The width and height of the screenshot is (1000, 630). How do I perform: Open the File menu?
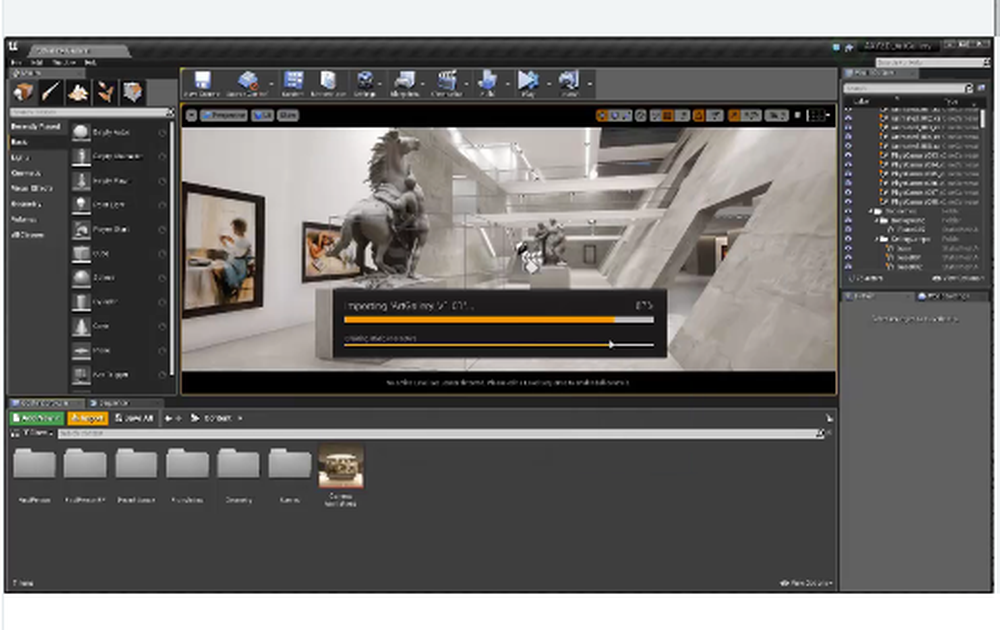tap(17, 62)
